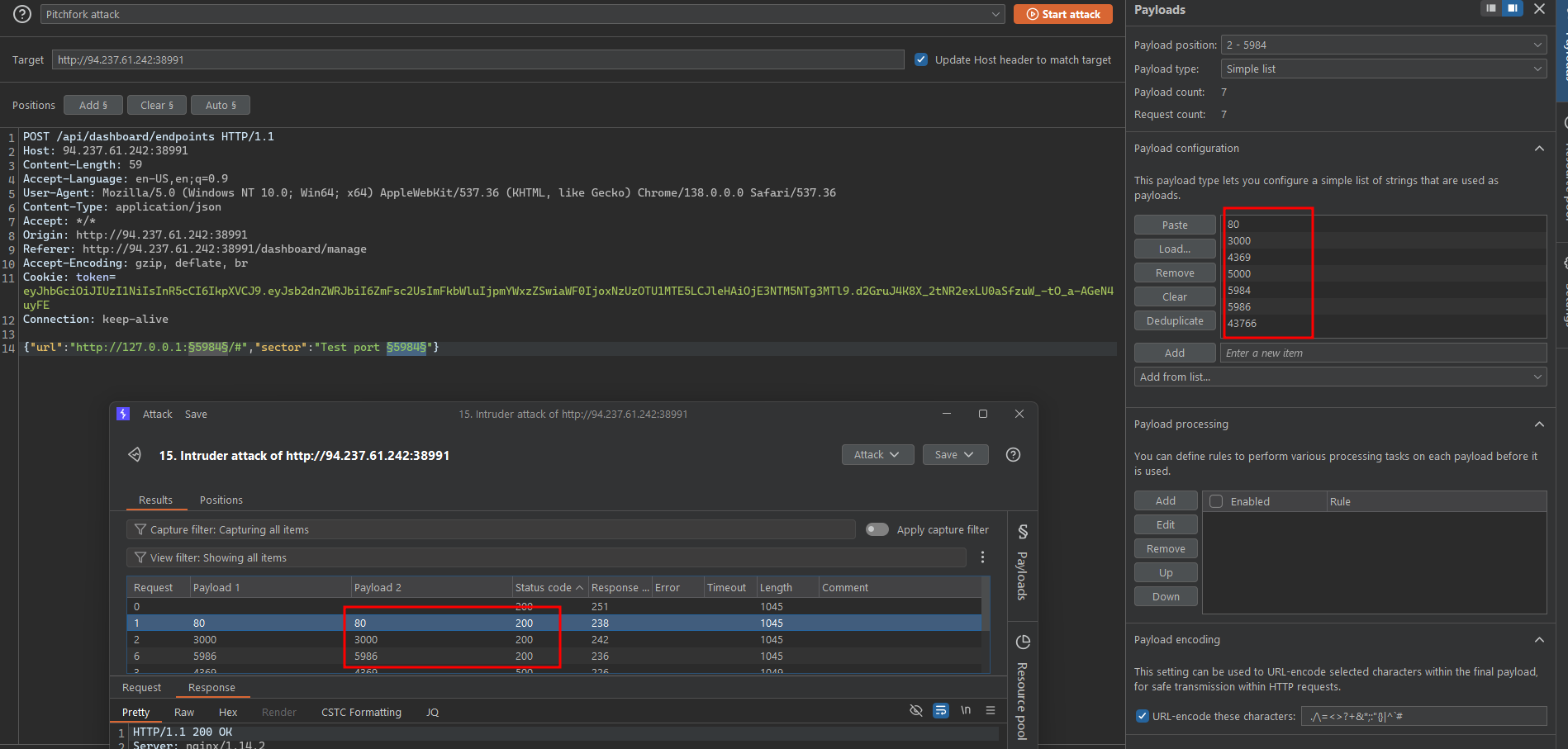Click the Enter a new item field
The width and height of the screenshot is (1568, 749).
[x=1383, y=353]
